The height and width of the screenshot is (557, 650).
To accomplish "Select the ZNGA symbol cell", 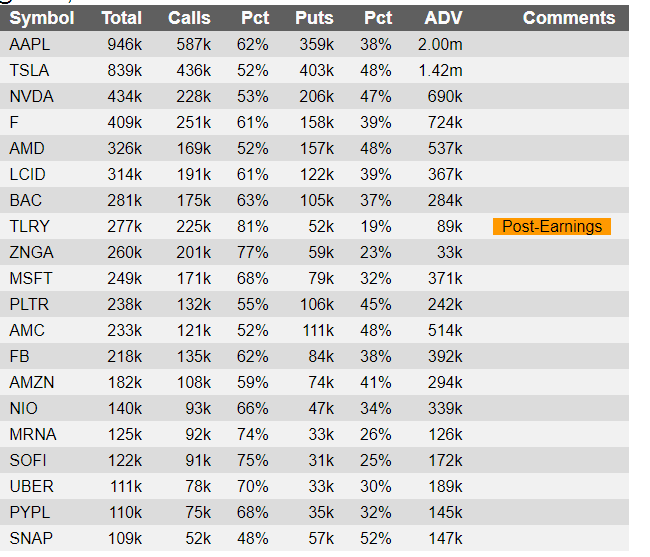I will [x=32, y=252].
